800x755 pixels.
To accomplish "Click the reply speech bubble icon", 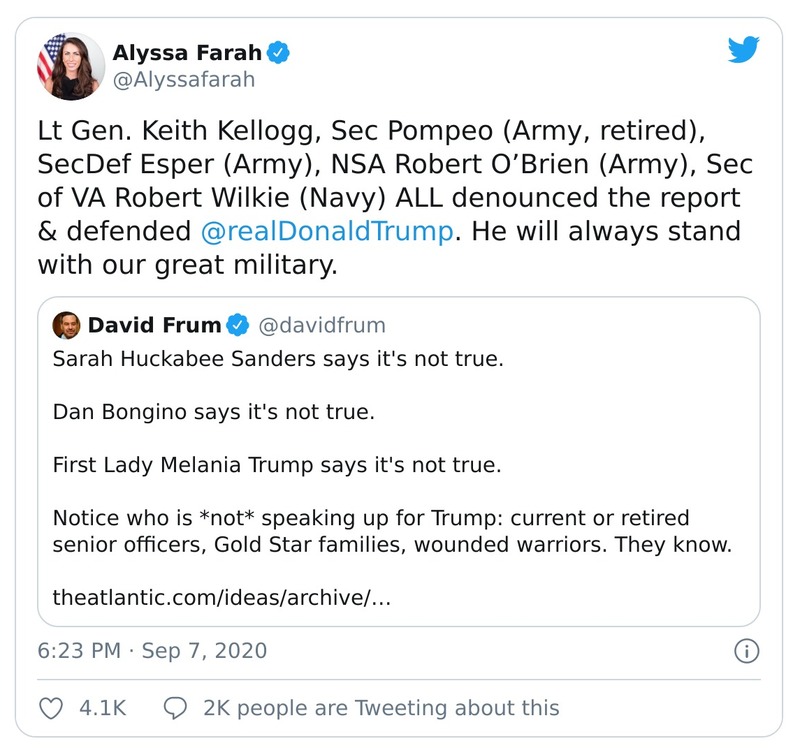I will tap(175, 708).
